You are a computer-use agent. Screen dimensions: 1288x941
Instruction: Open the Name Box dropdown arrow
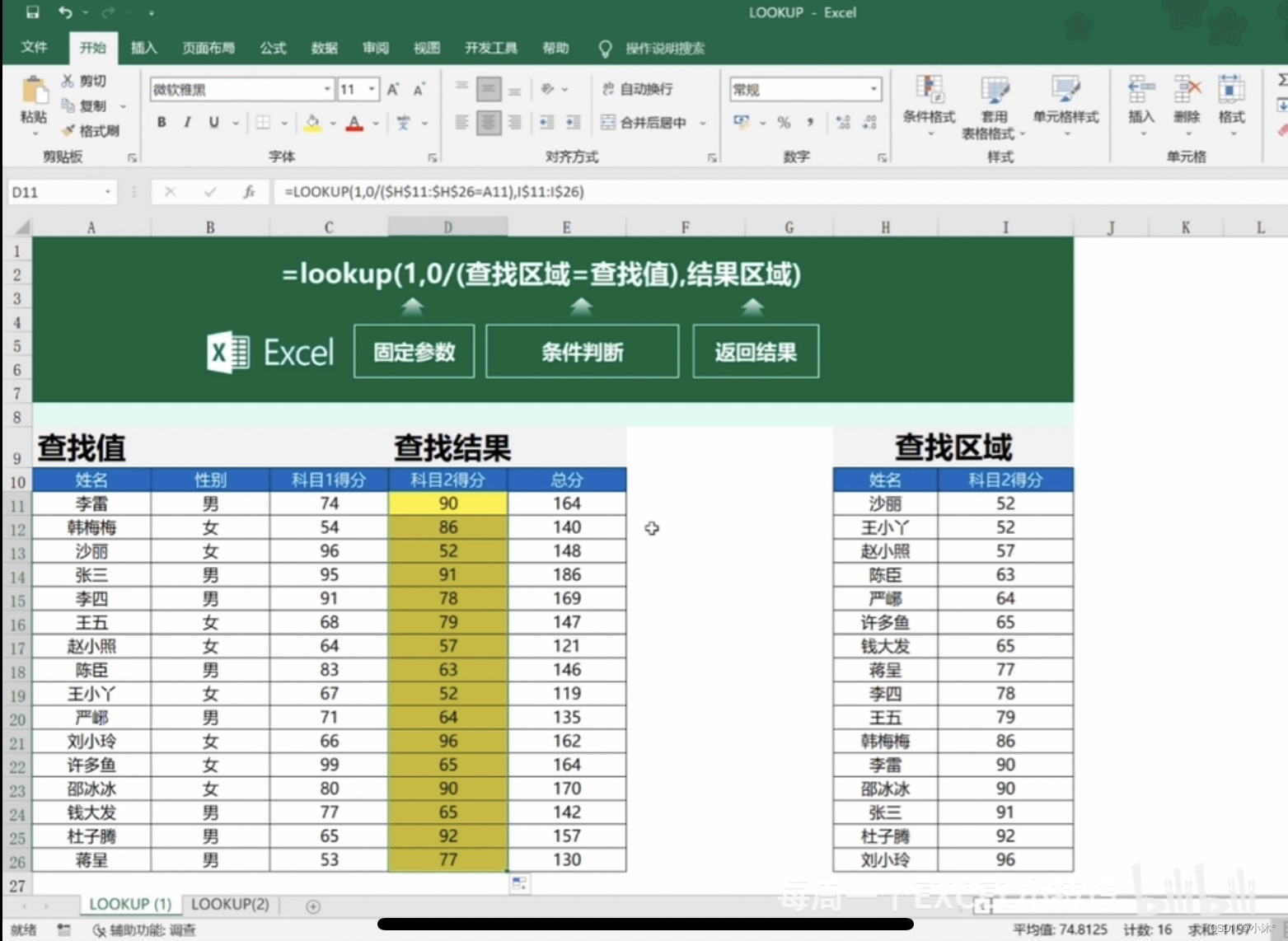pos(107,192)
